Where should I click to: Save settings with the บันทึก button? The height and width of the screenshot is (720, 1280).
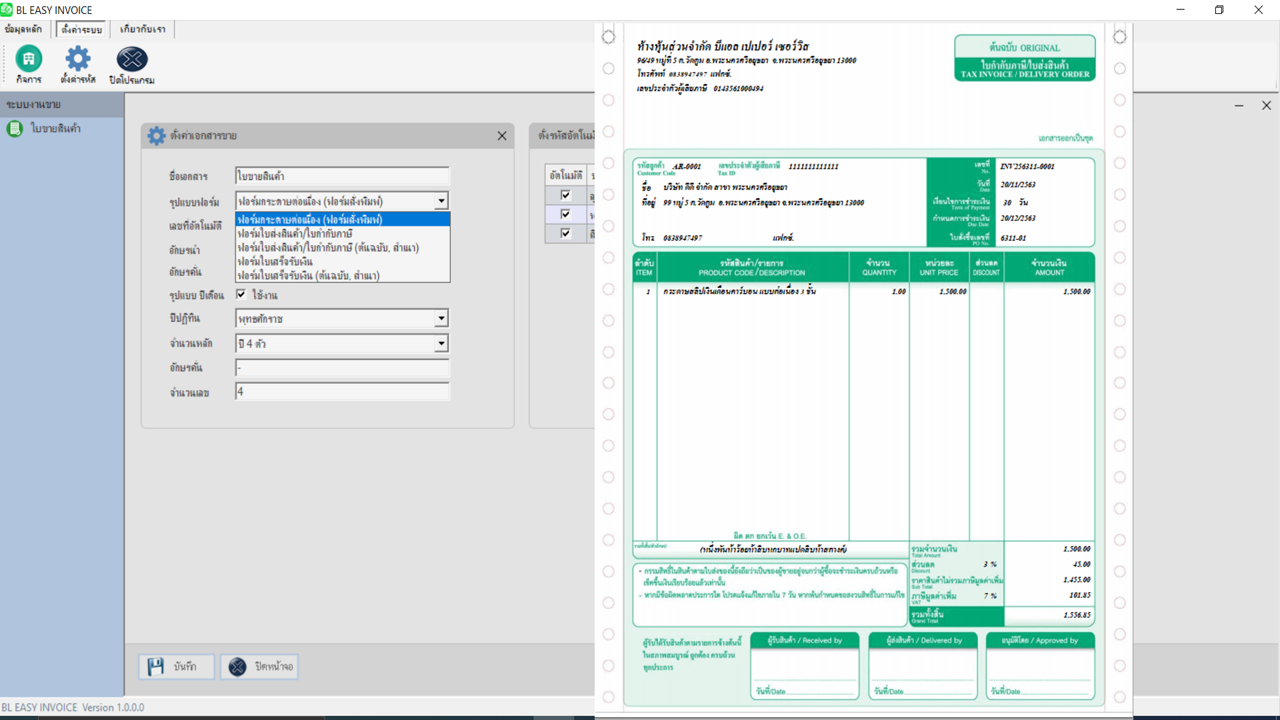point(176,666)
